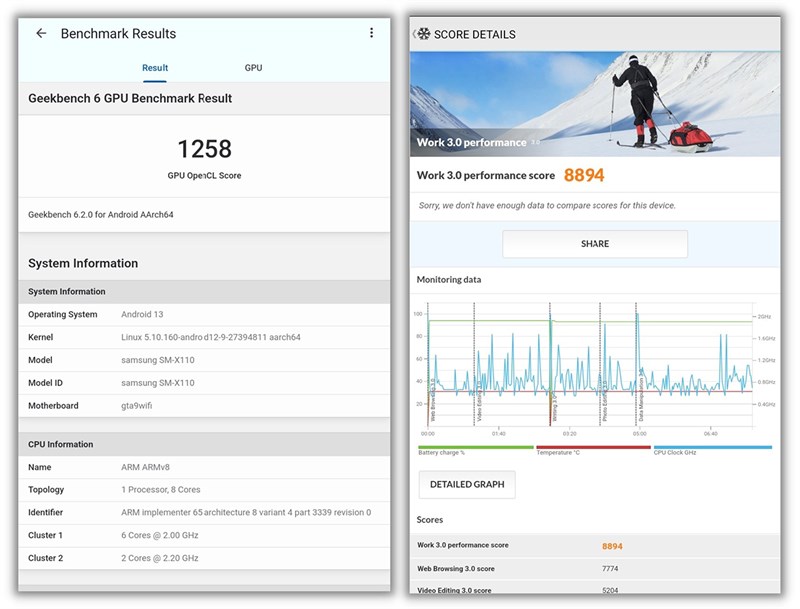Tap the back chevron beside SCORE DETAILS

click(415, 34)
